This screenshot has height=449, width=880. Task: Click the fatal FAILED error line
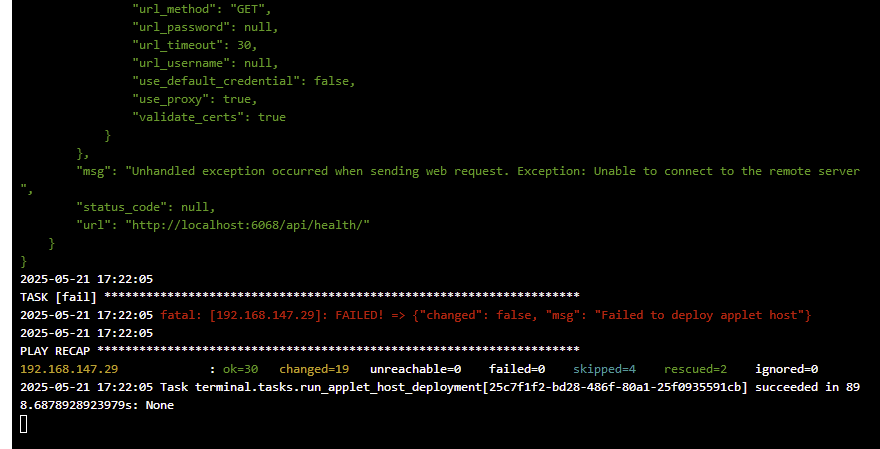[485, 315]
